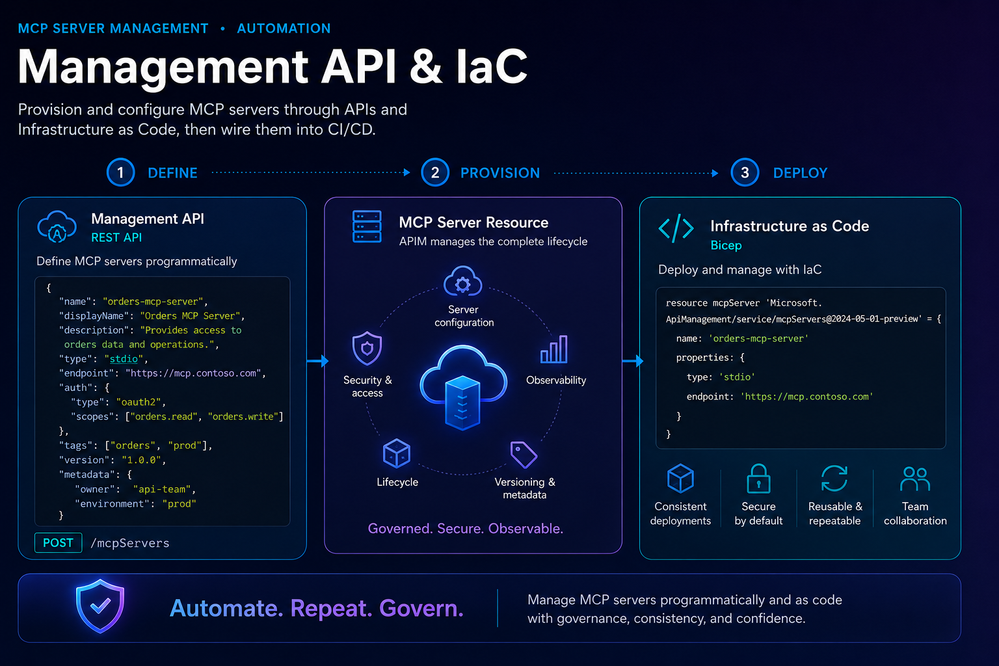Image resolution: width=999 pixels, height=666 pixels.
Task: Click the Bicep name: 'orders-mcp-server' line
Action: [742, 339]
